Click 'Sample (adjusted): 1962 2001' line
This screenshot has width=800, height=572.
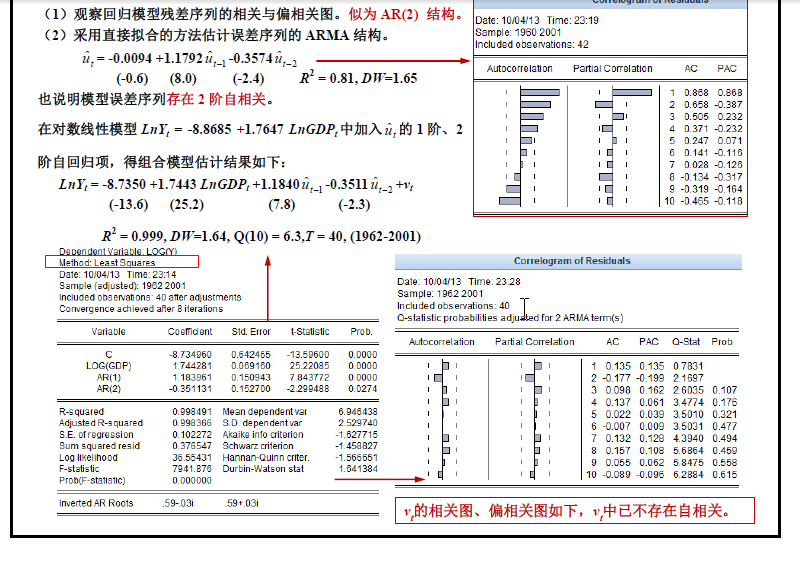[x=122, y=286]
